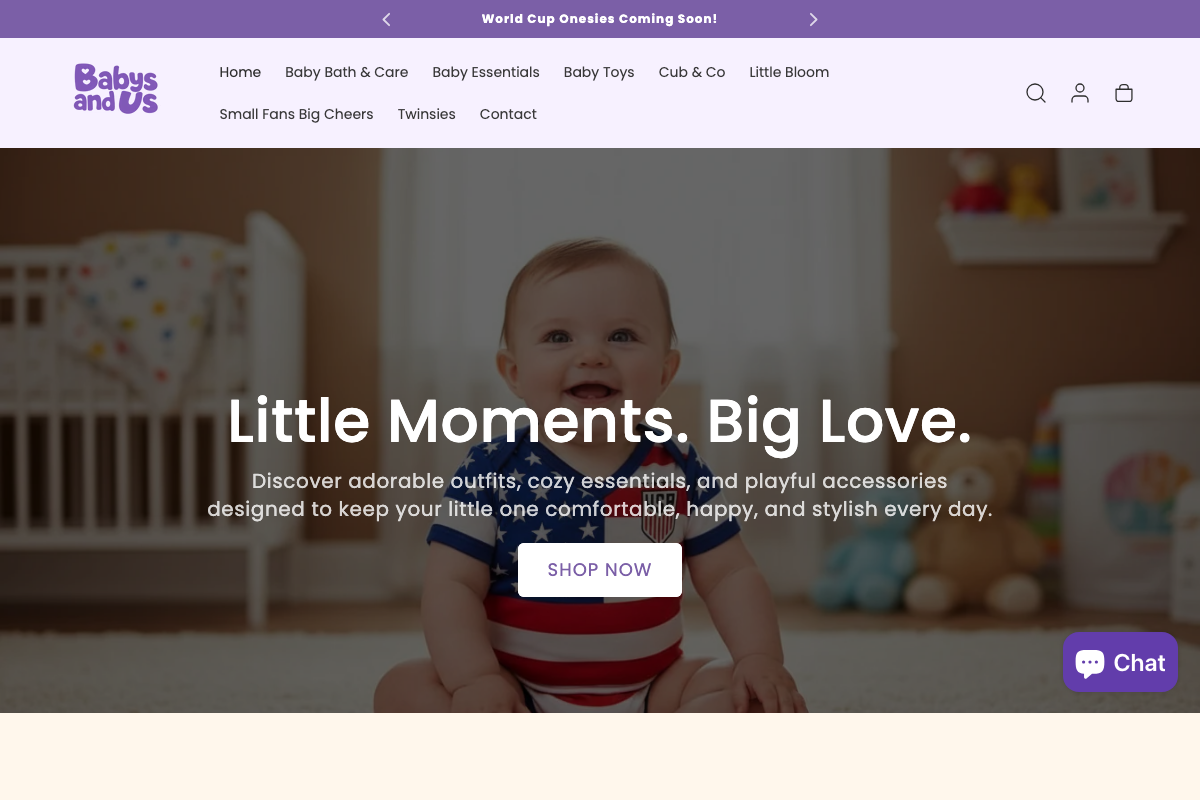Open the Twinsies menu link
The image size is (1200, 800).
tap(427, 114)
